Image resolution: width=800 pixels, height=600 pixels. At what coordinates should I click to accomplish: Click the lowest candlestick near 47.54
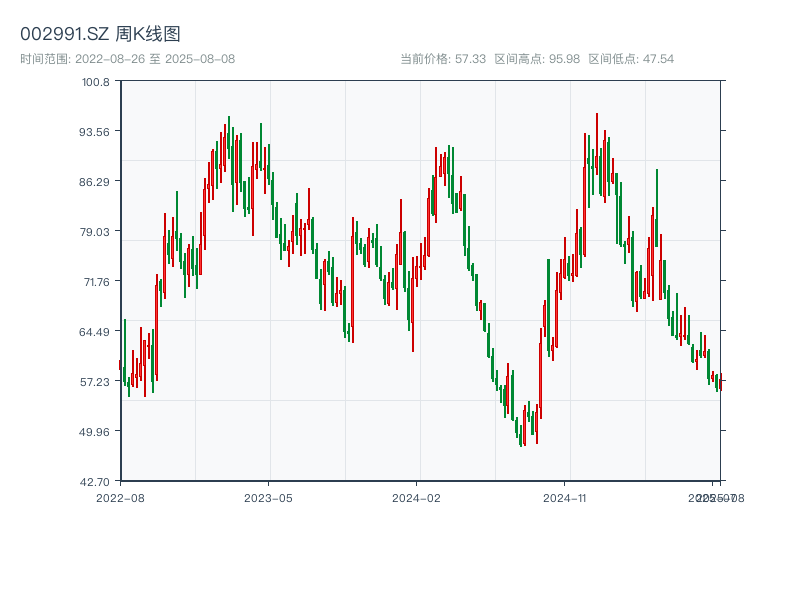pos(520,435)
